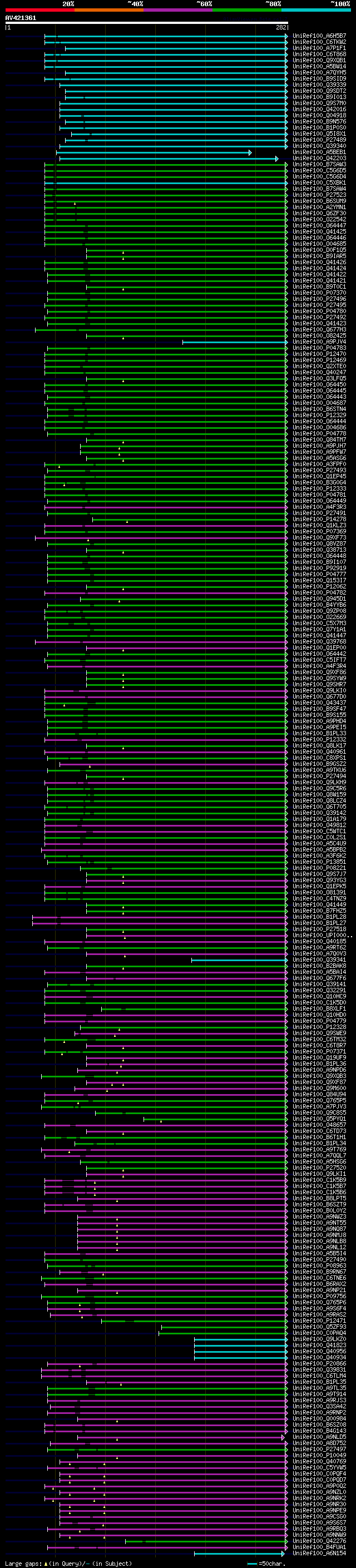Screen dimensions: 356x1568
Task: Select hit label UniRef100_A9TKU6
Action: click(319, 770)
